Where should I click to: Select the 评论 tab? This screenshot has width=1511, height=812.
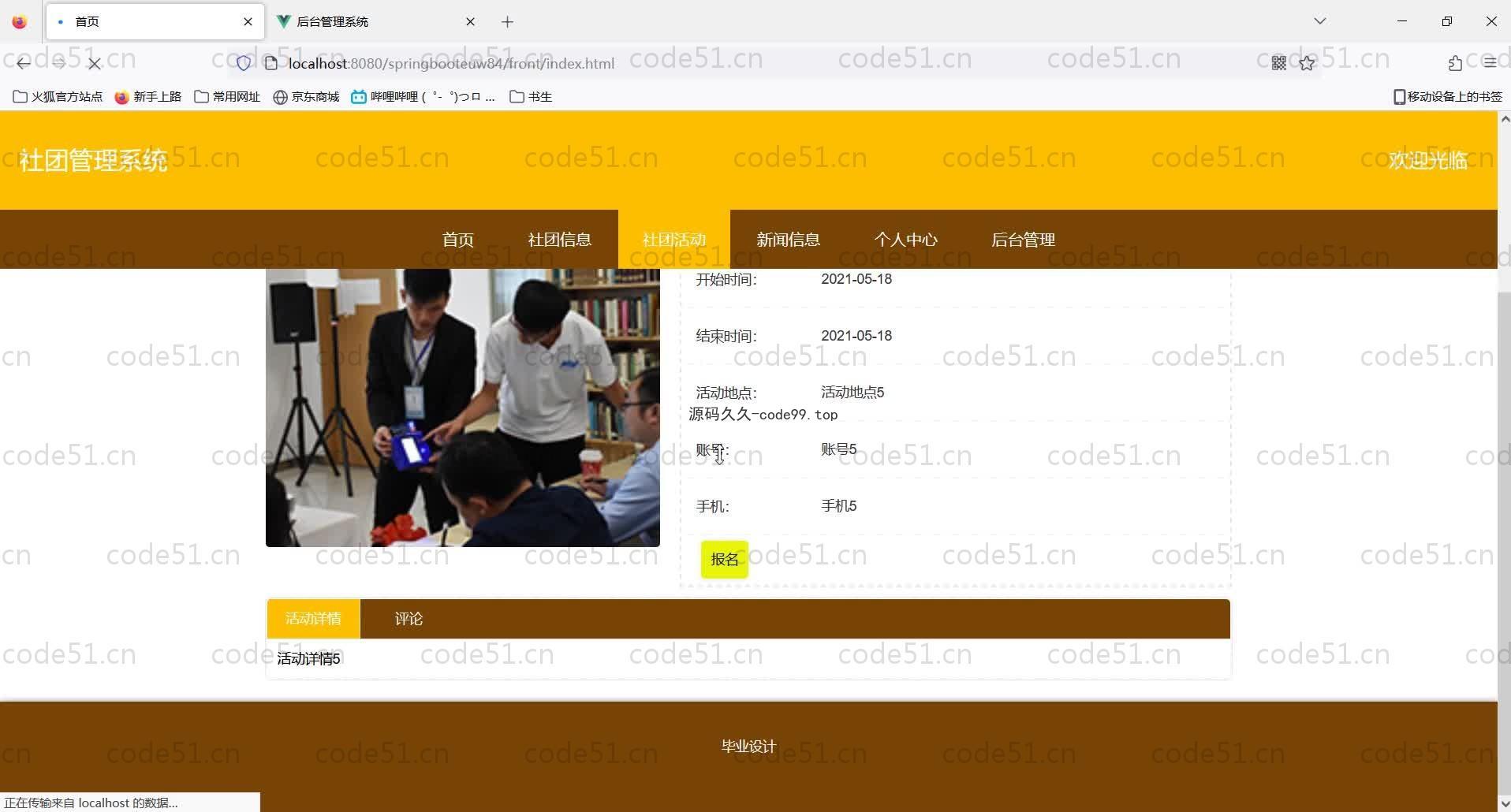tap(409, 619)
